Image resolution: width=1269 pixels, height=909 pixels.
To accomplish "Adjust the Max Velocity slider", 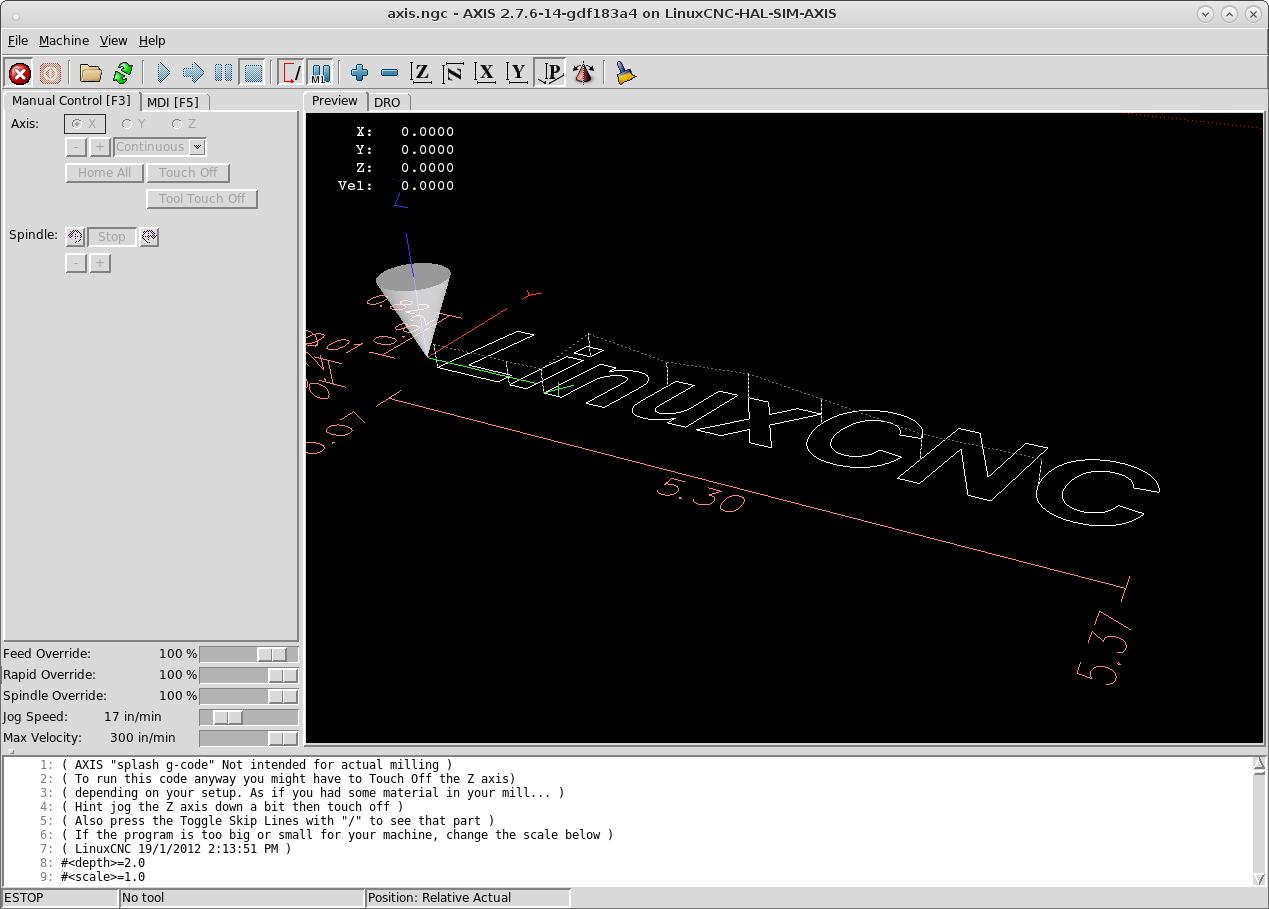I will [x=249, y=738].
